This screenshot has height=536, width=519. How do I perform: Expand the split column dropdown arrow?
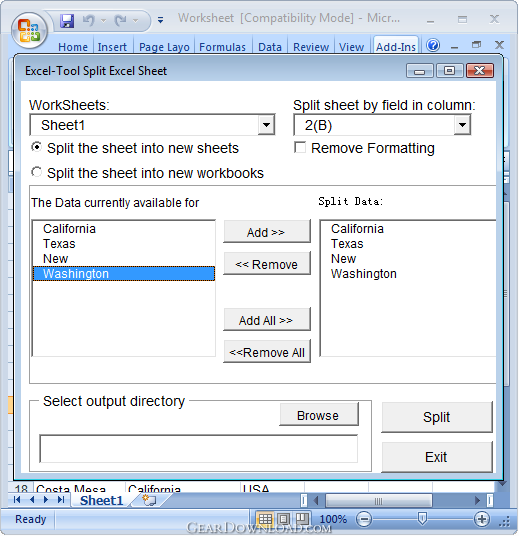tap(462, 125)
